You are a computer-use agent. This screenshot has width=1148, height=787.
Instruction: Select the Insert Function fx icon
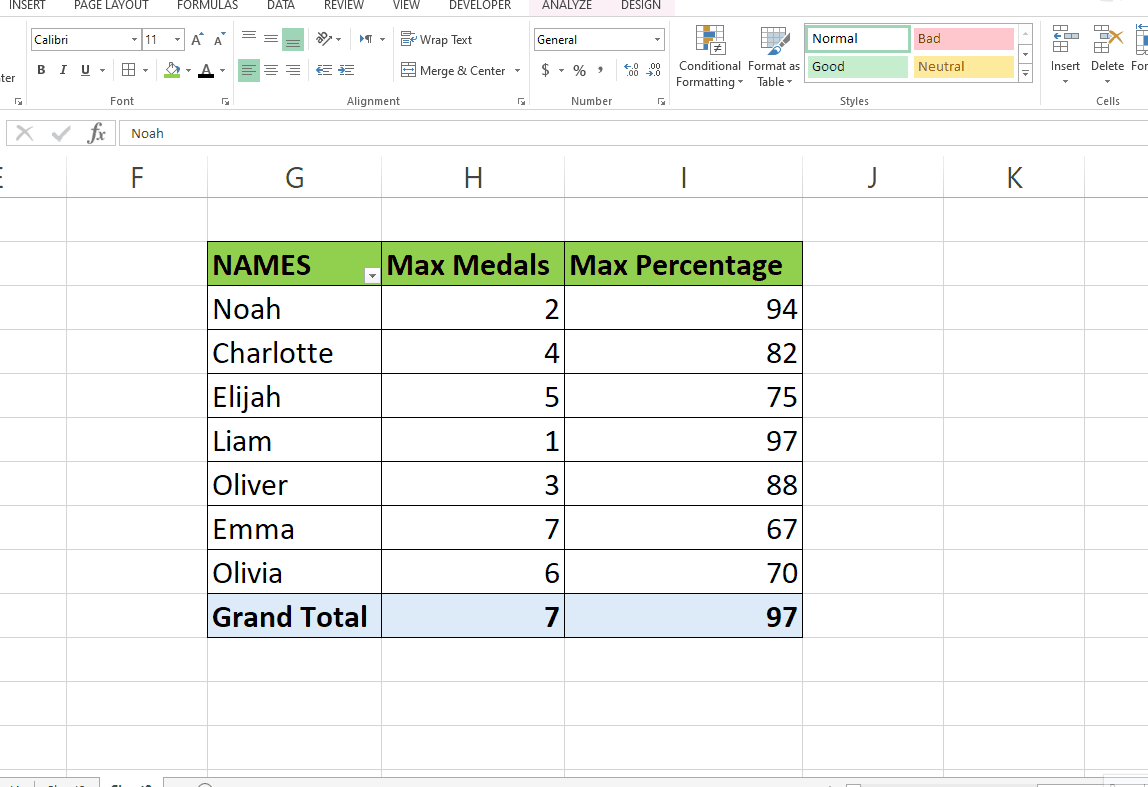pos(96,132)
